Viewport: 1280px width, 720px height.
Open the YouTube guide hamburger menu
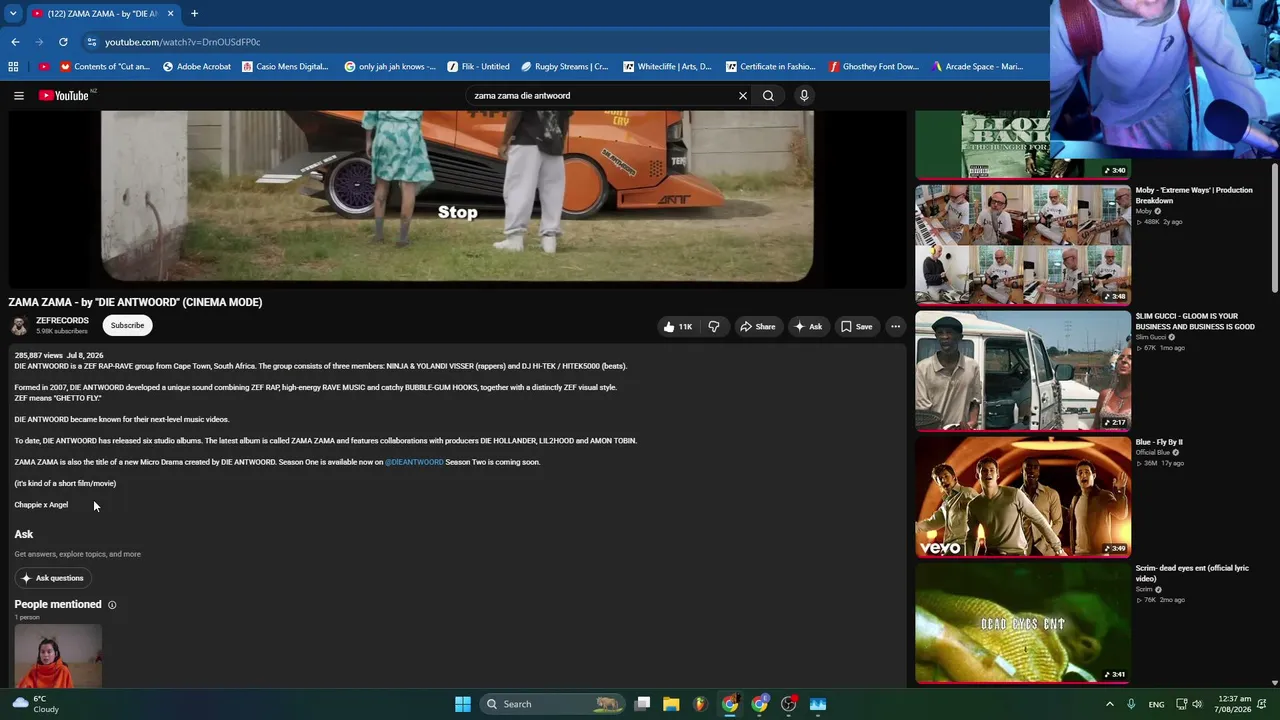pos(19,96)
